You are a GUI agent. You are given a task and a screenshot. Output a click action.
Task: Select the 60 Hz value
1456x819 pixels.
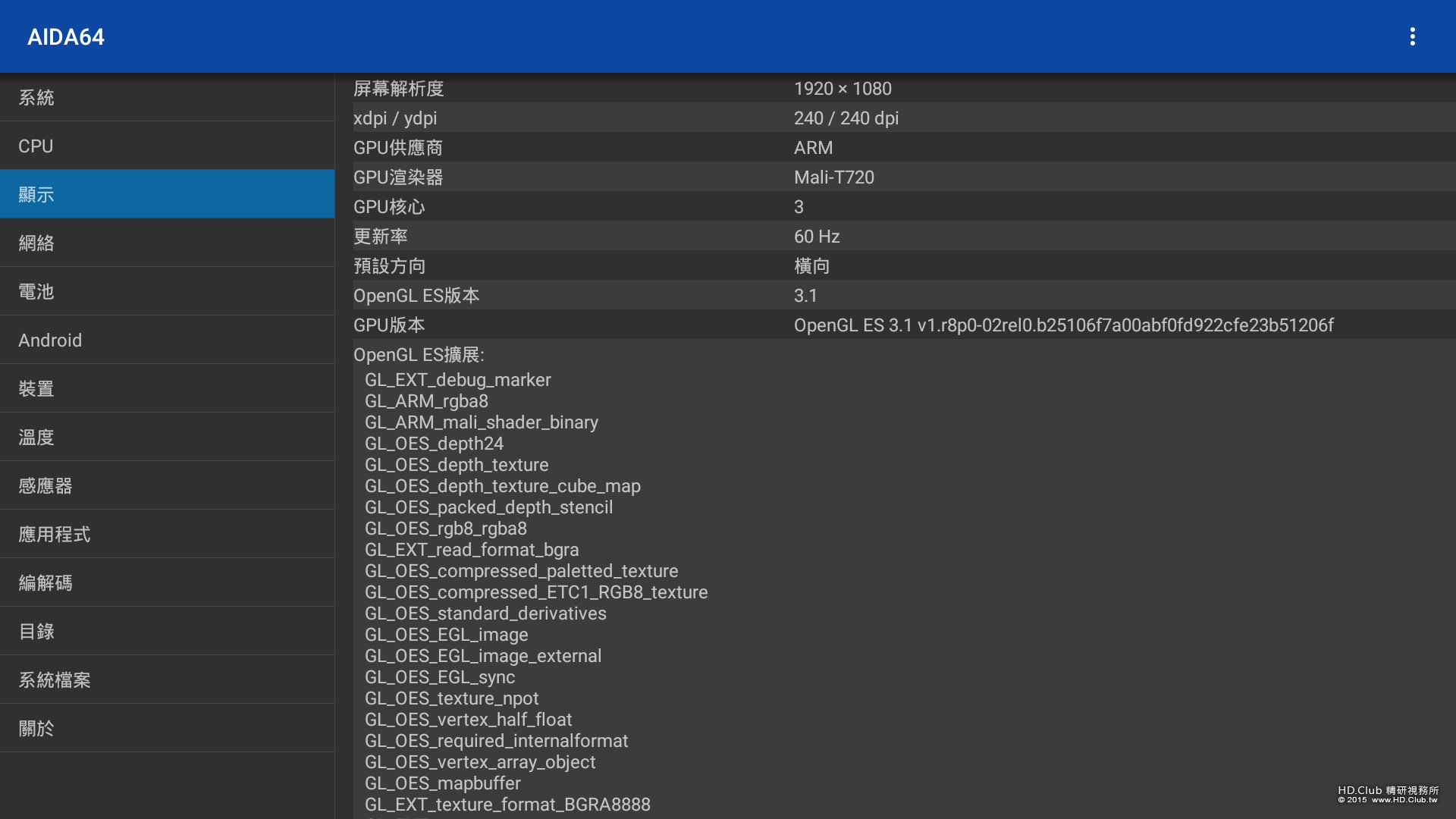(x=817, y=237)
